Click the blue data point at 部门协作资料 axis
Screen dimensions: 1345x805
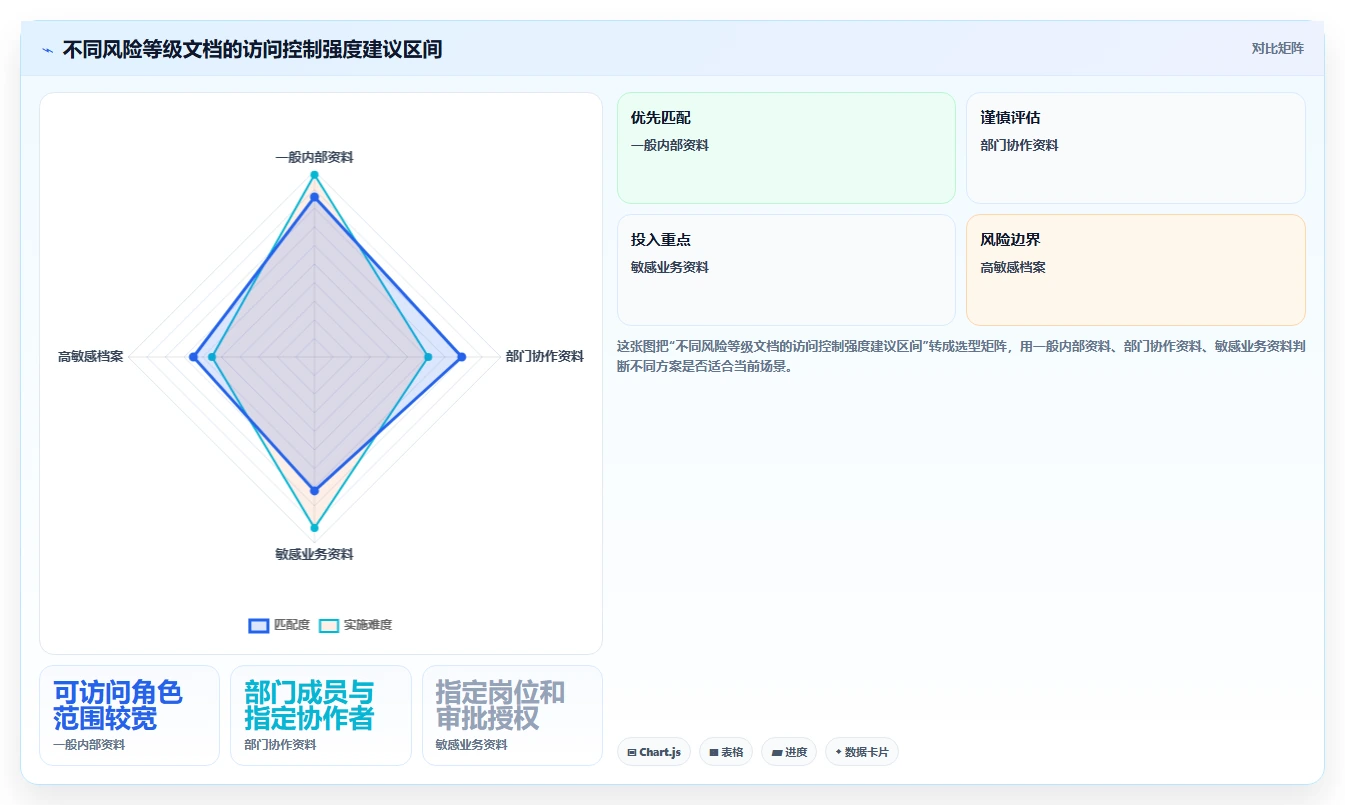pyautogui.click(x=461, y=357)
